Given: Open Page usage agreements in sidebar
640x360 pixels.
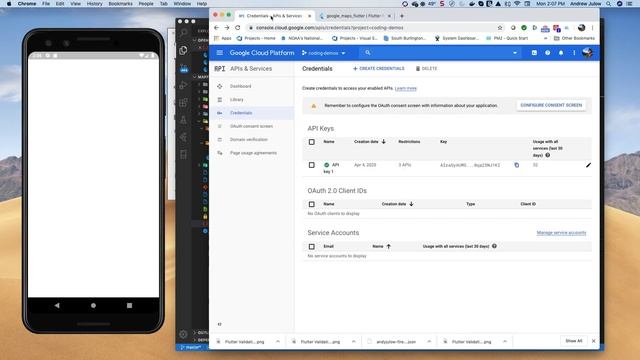Looking at the screenshot, I should click(253, 153).
